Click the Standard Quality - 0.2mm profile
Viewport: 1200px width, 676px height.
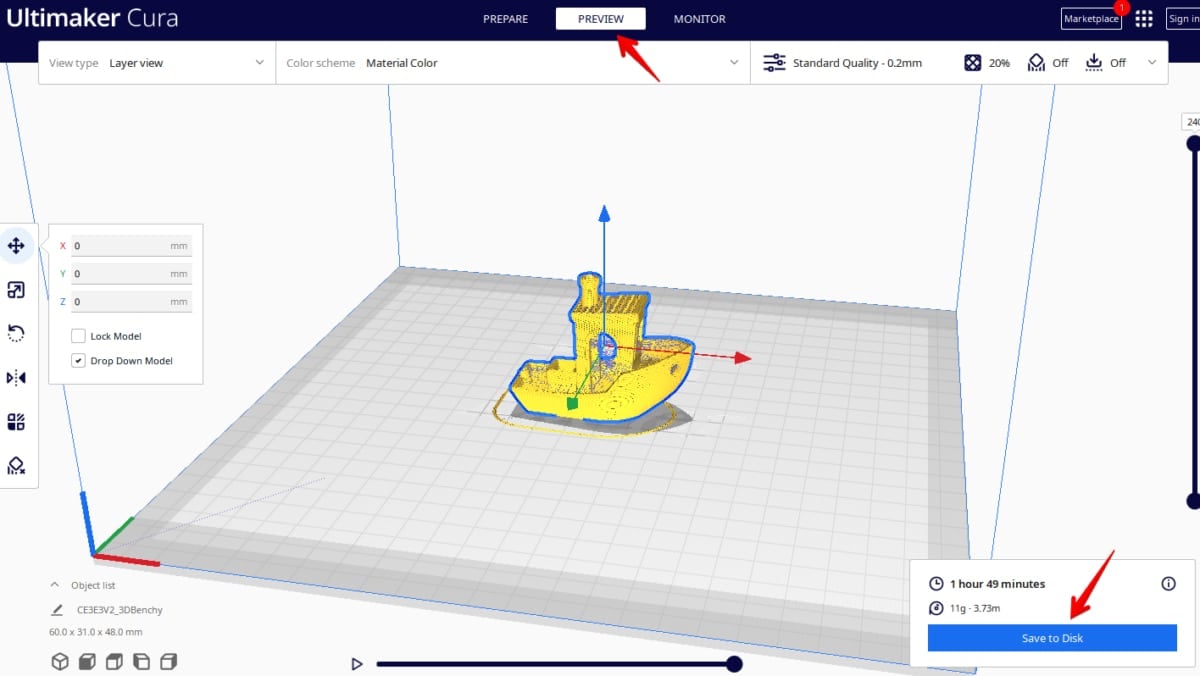click(857, 62)
